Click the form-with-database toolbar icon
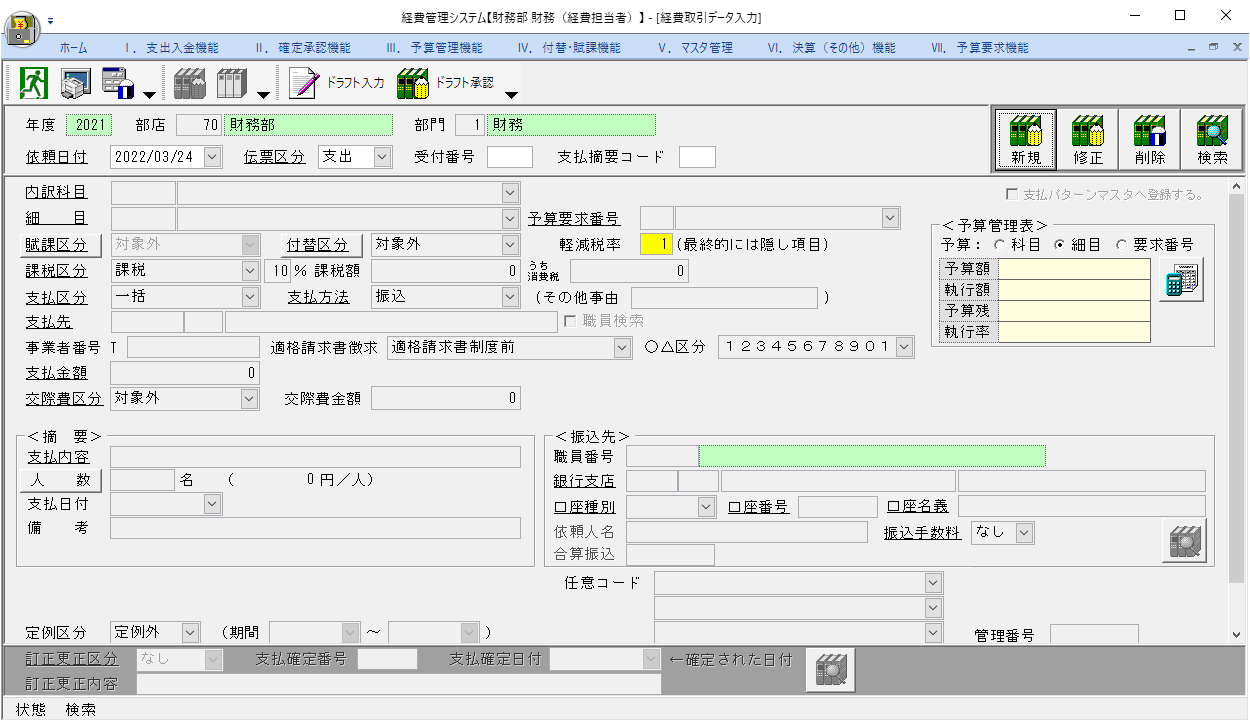 click(118, 84)
